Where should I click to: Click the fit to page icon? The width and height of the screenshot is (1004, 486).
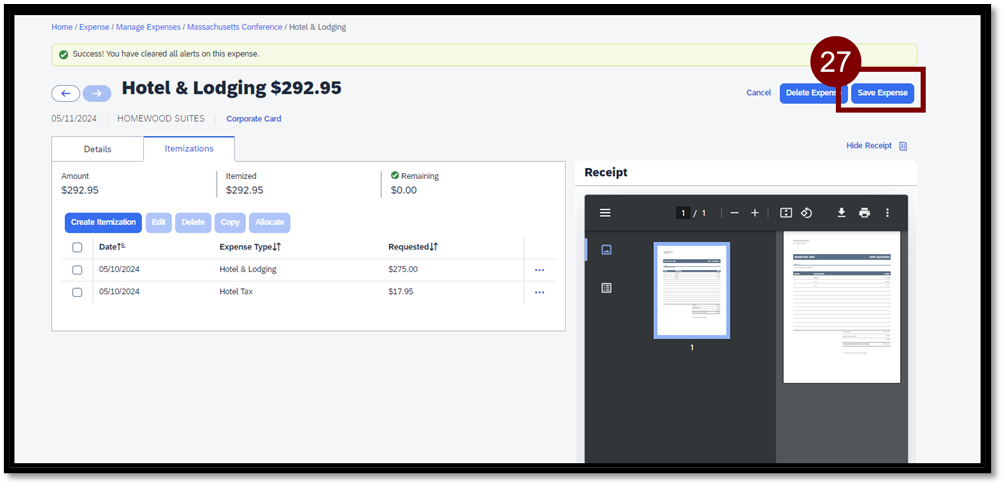786,213
